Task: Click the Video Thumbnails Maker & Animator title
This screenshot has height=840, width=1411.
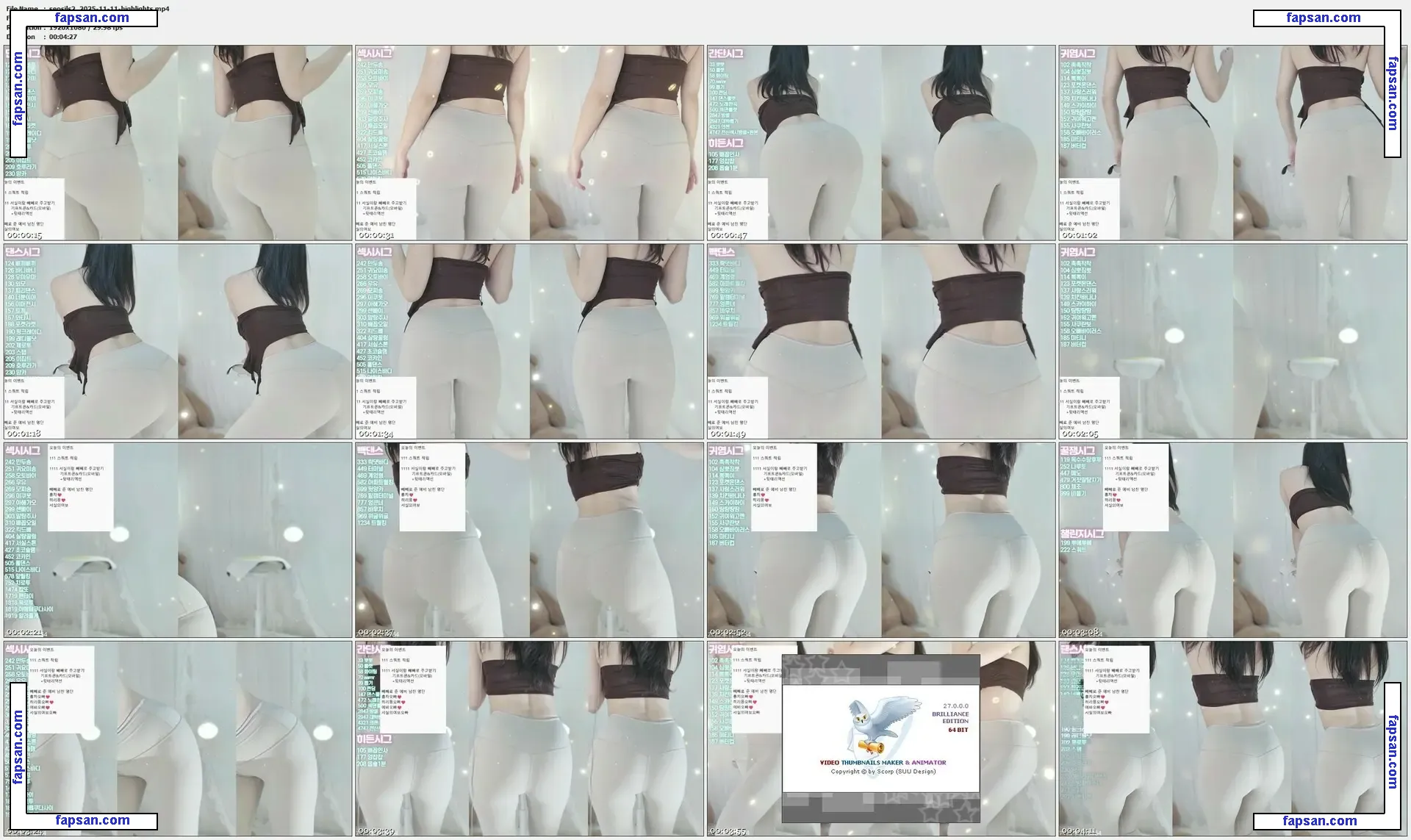Action: click(882, 762)
